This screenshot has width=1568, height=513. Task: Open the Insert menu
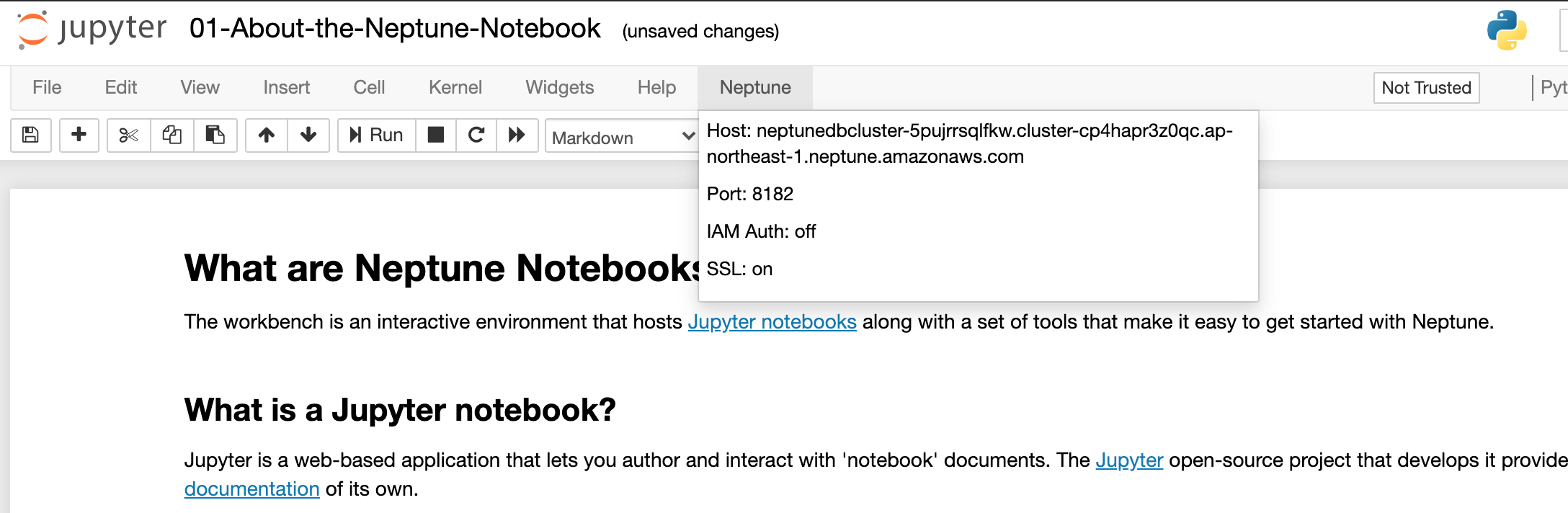point(287,87)
